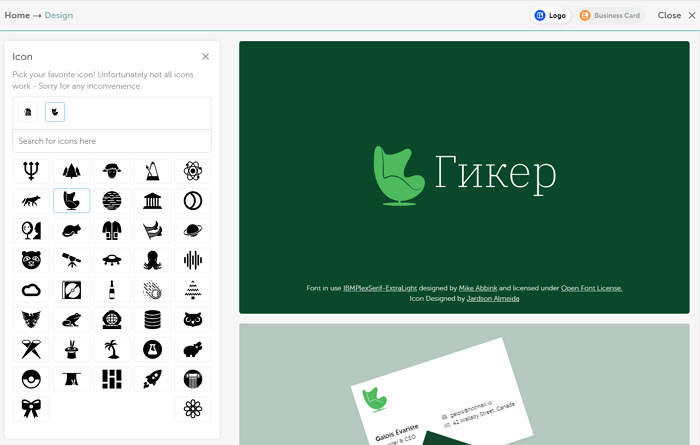
Task: Select the pokeball icon
Action: tap(31, 379)
